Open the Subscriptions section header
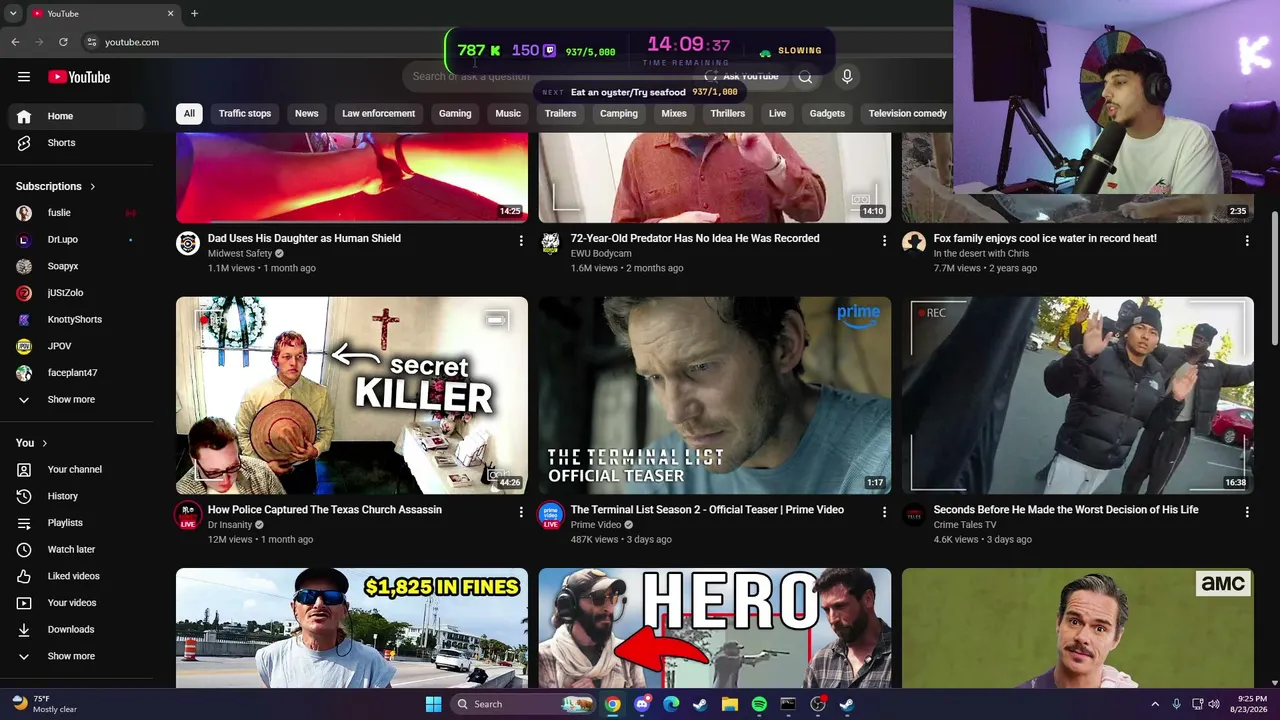 coord(56,186)
